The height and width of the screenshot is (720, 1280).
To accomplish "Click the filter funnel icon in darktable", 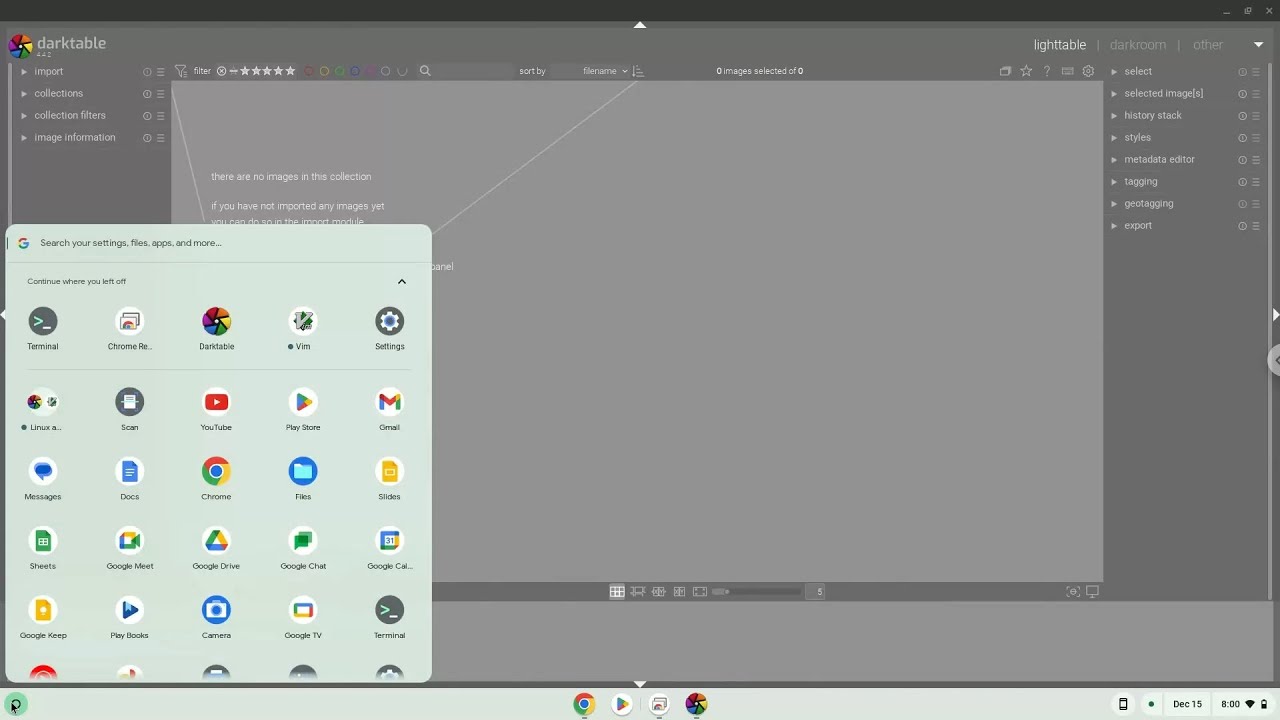I will (x=181, y=71).
